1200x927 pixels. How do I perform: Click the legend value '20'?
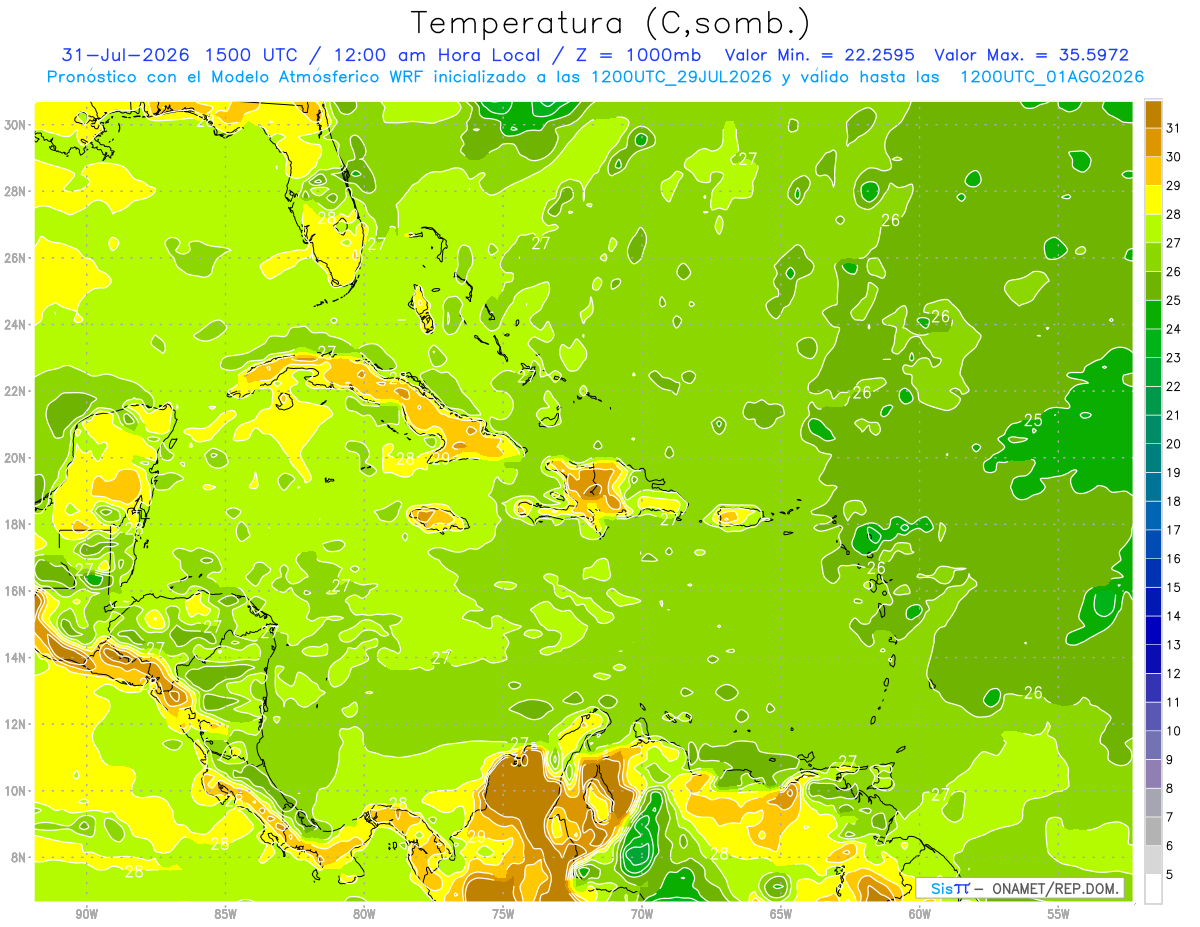coord(1173,444)
